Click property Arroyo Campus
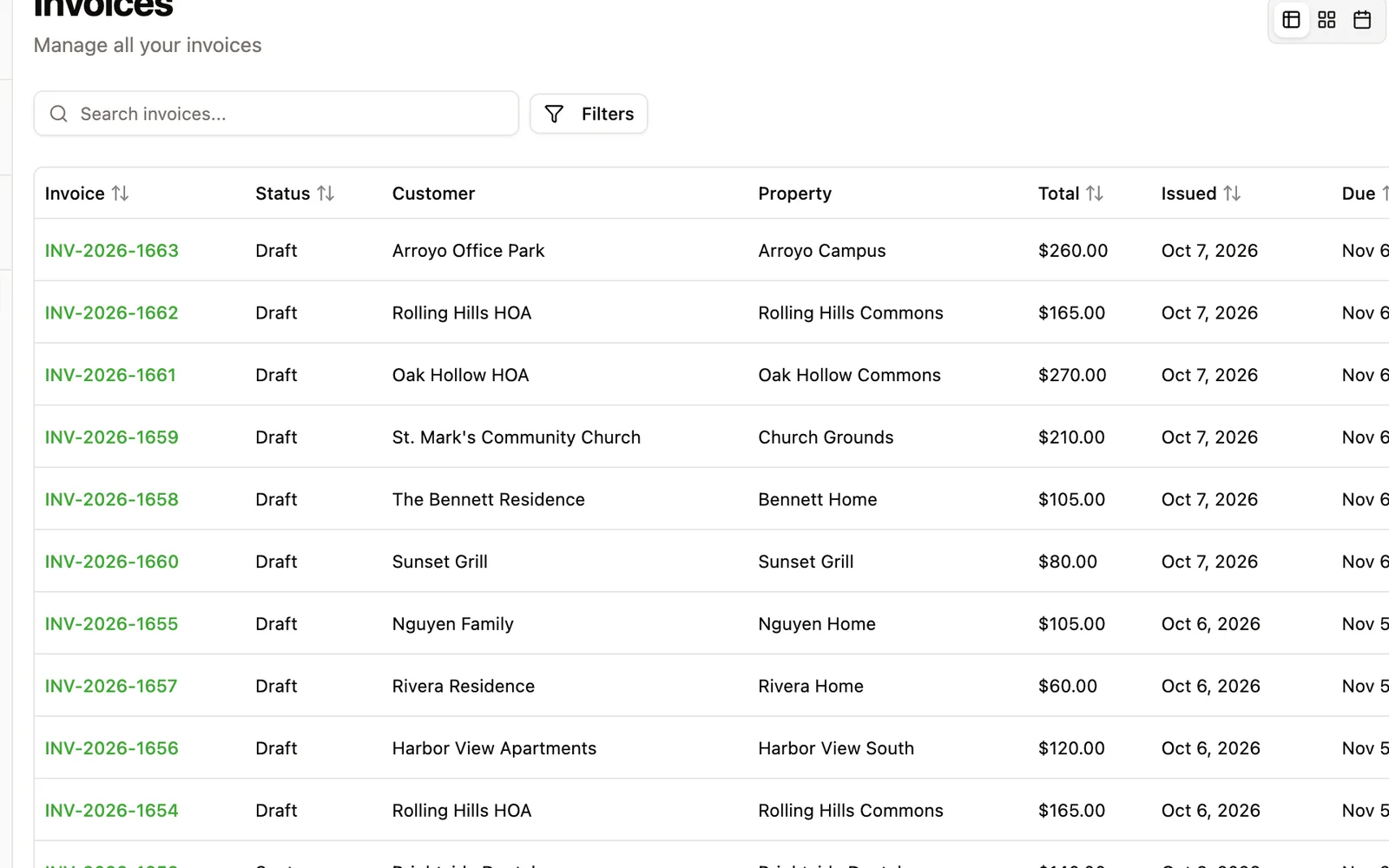The width and height of the screenshot is (1389, 868). [x=822, y=251]
